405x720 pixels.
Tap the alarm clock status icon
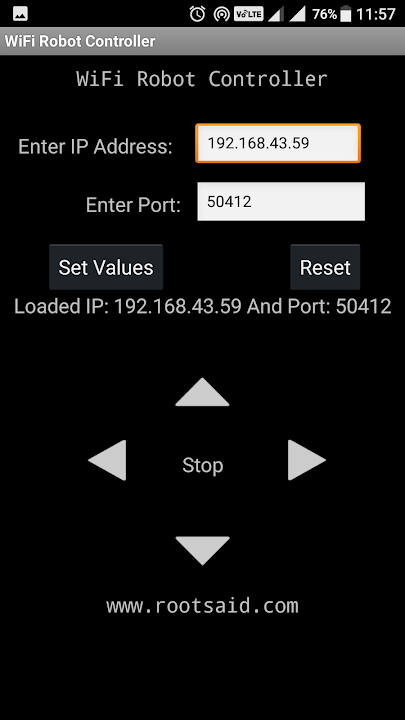[197, 14]
